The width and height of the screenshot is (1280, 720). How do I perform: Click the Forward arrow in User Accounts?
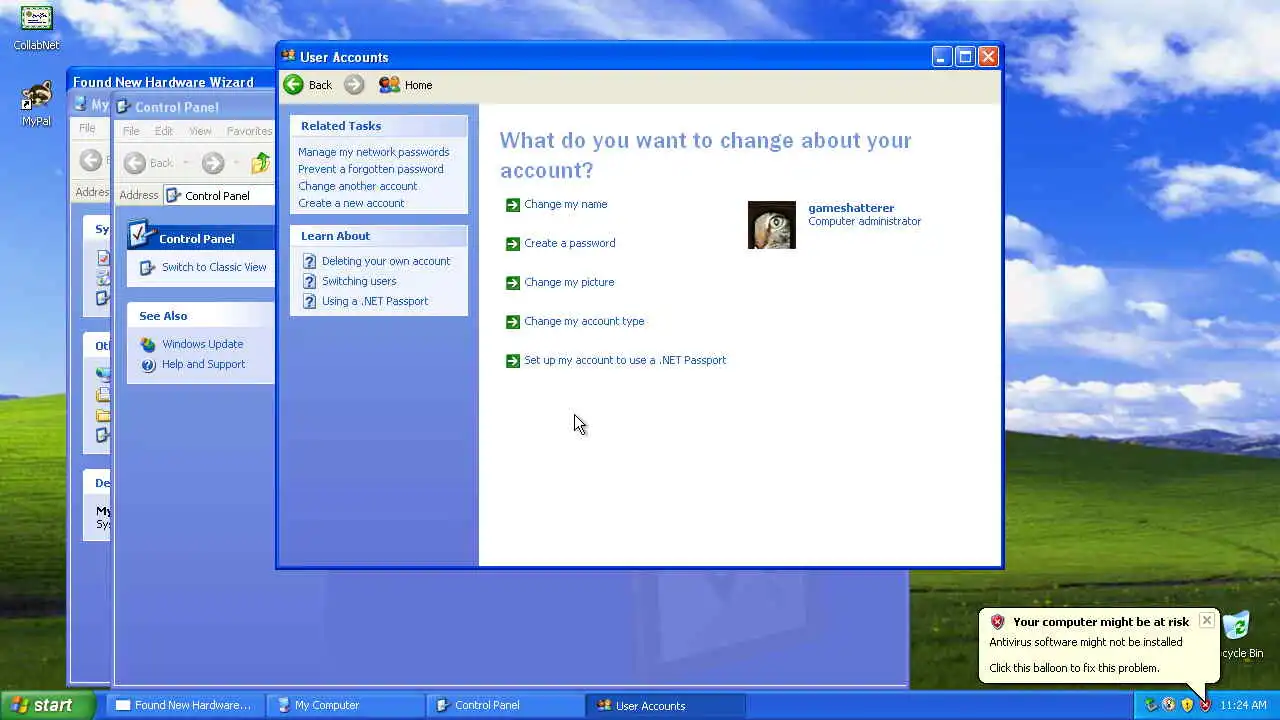tap(354, 85)
